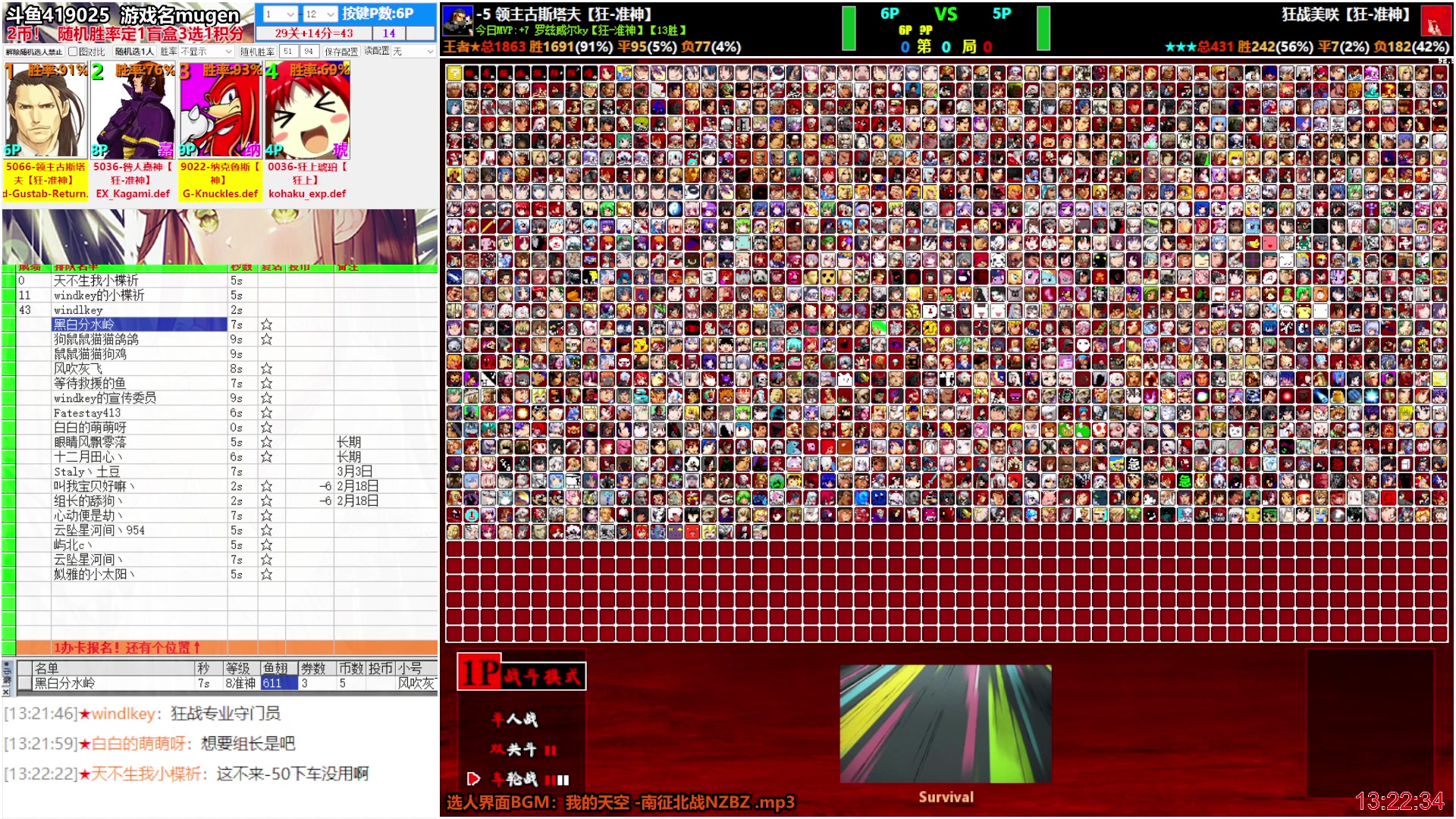This screenshot has height=819, width=1456.
Task: Edit the win-rate minimum field showing 51
Action: [x=288, y=52]
